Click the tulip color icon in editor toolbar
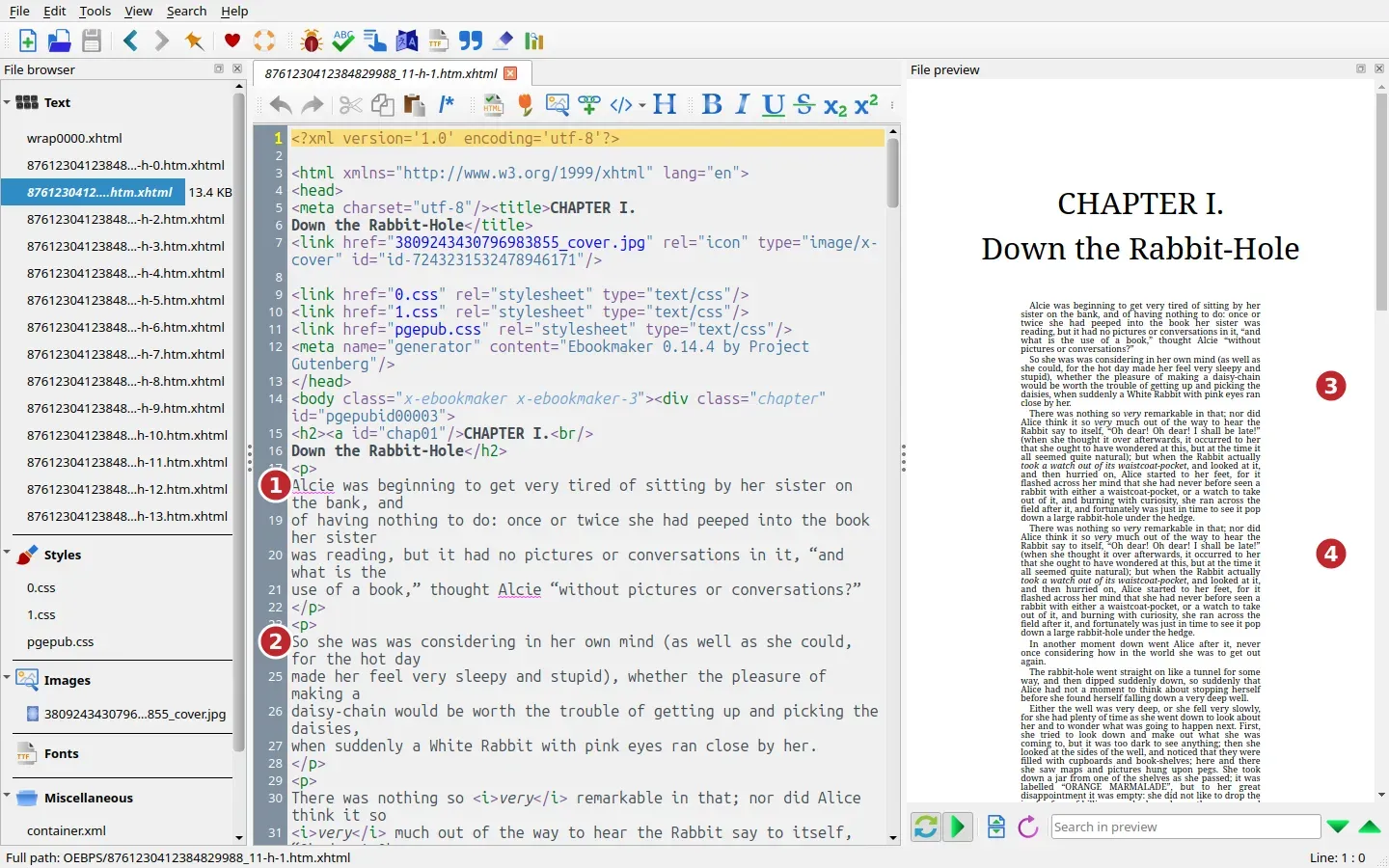This screenshot has width=1389, height=868. click(526, 105)
